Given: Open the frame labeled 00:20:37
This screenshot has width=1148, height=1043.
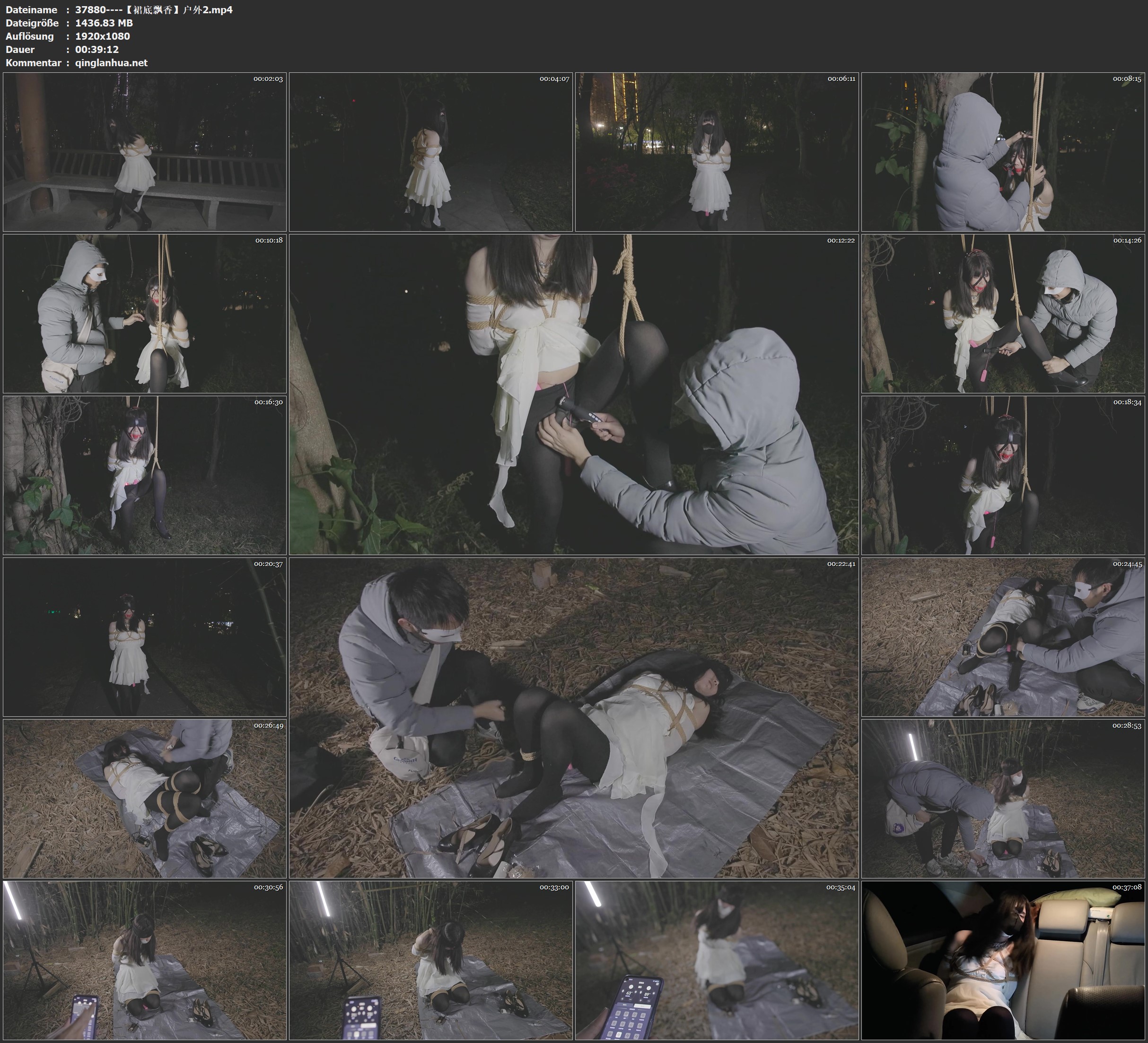Looking at the screenshot, I should click(x=145, y=637).
